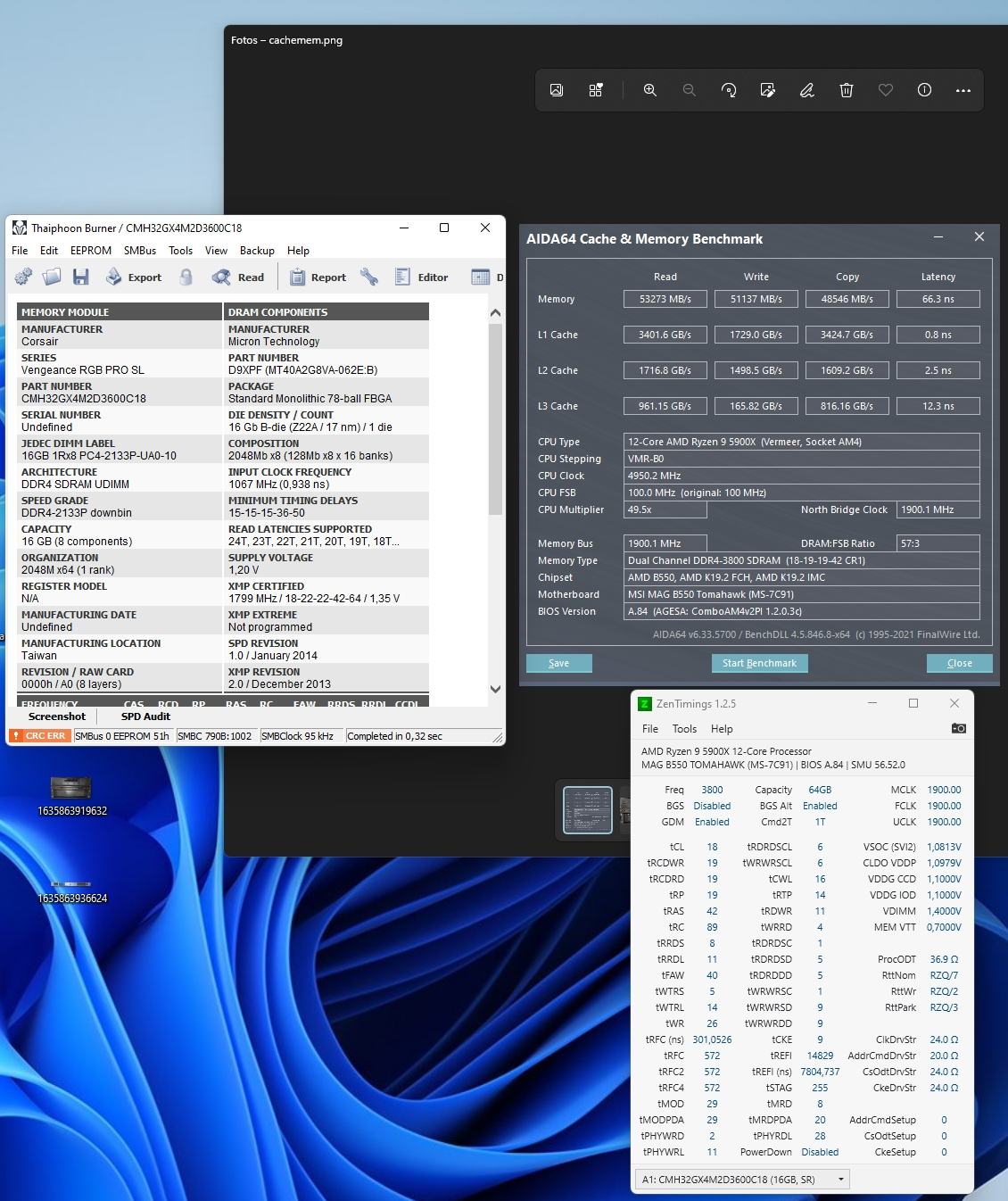The image size is (1008, 1201).
Task: Click the L3 Cache Write field 165.82 GB/s
Action: tap(756, 406)
